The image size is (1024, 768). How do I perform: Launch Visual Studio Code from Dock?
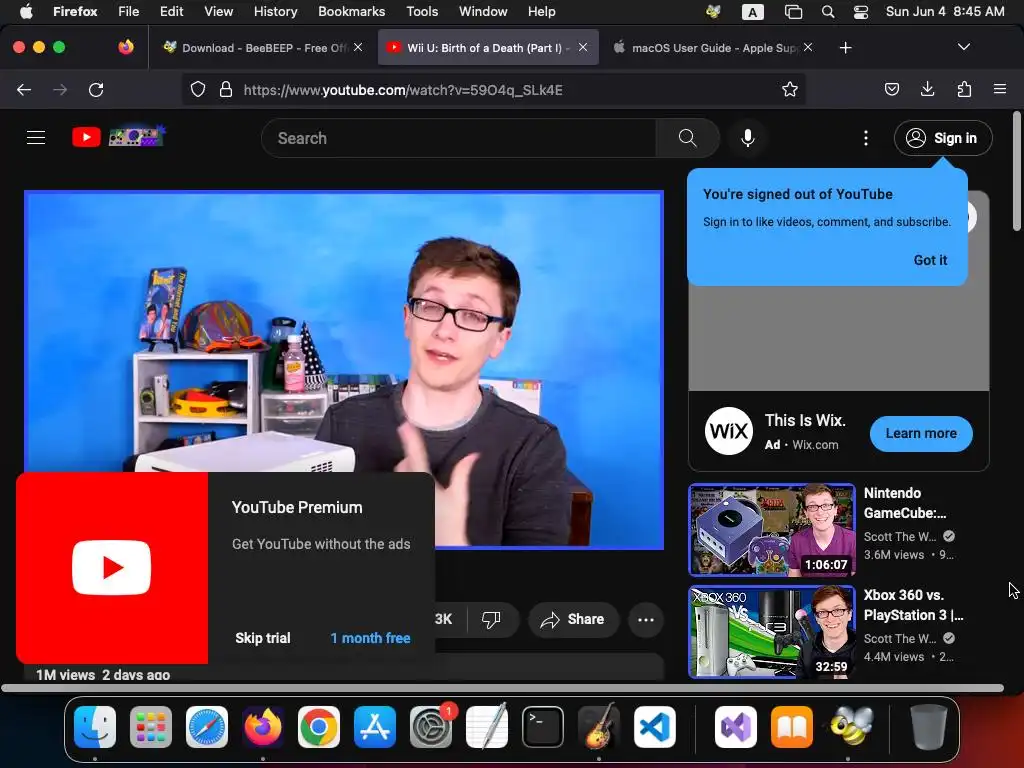pos(654,727)
